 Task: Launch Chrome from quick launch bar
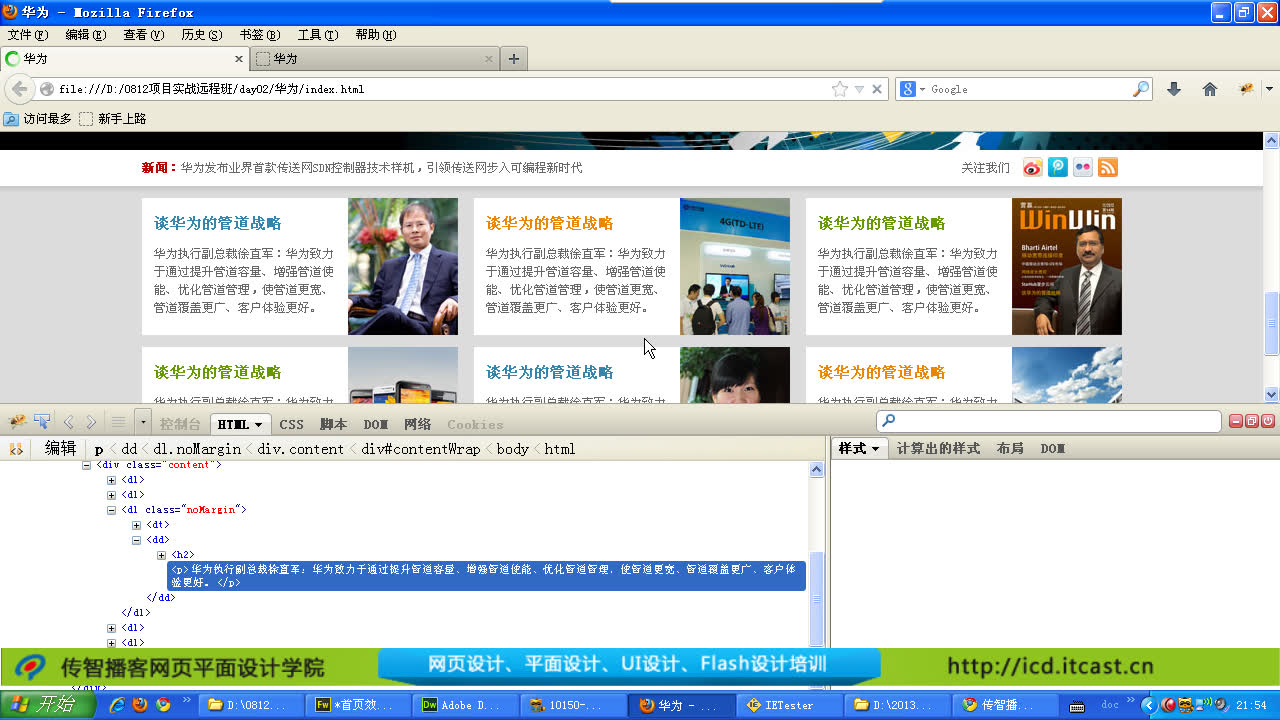(x=163, y=705)
